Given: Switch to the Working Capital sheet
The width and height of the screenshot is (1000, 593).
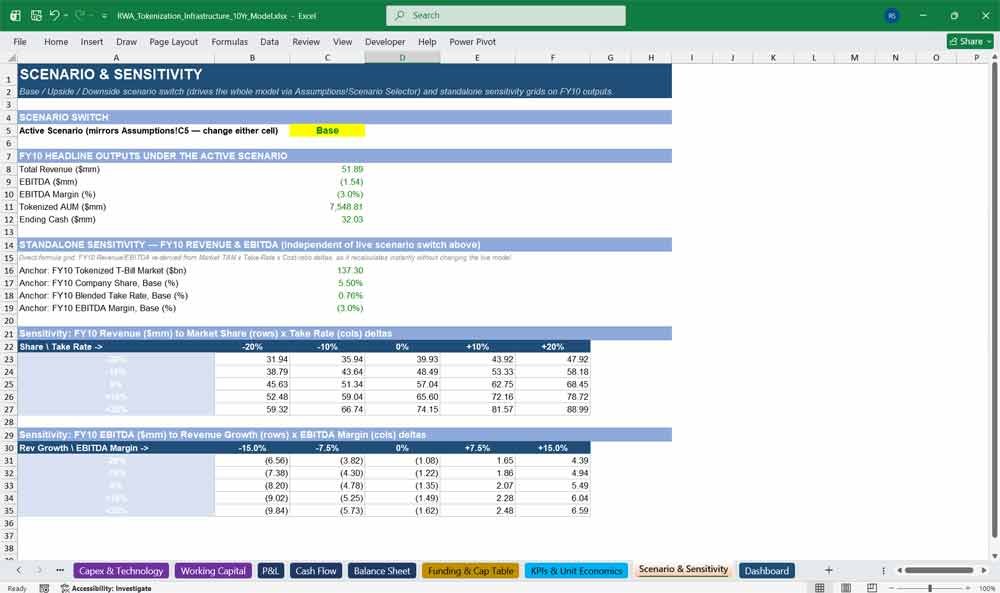Looking at the screenshot, I should click(x=213, y=571).
